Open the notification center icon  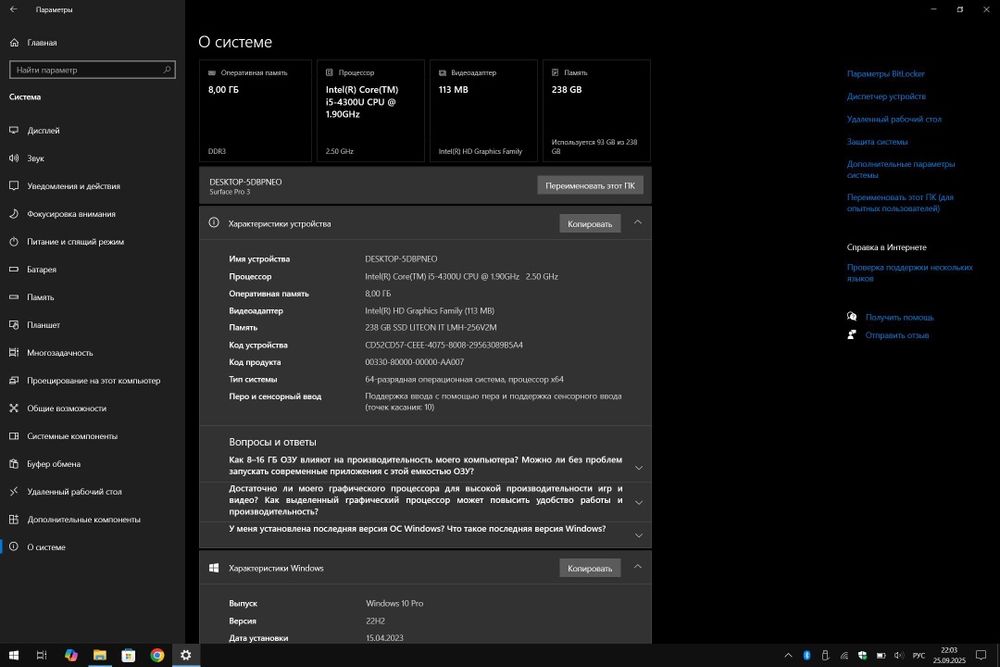(981, 656)
